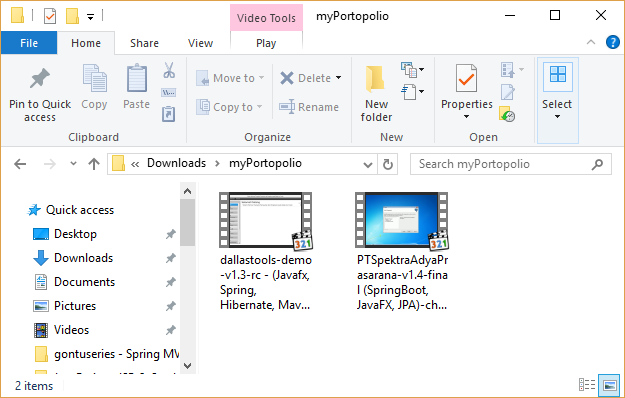Click the Copy path icon
Viewport: 625px width, 398px height.
point(169,93)
